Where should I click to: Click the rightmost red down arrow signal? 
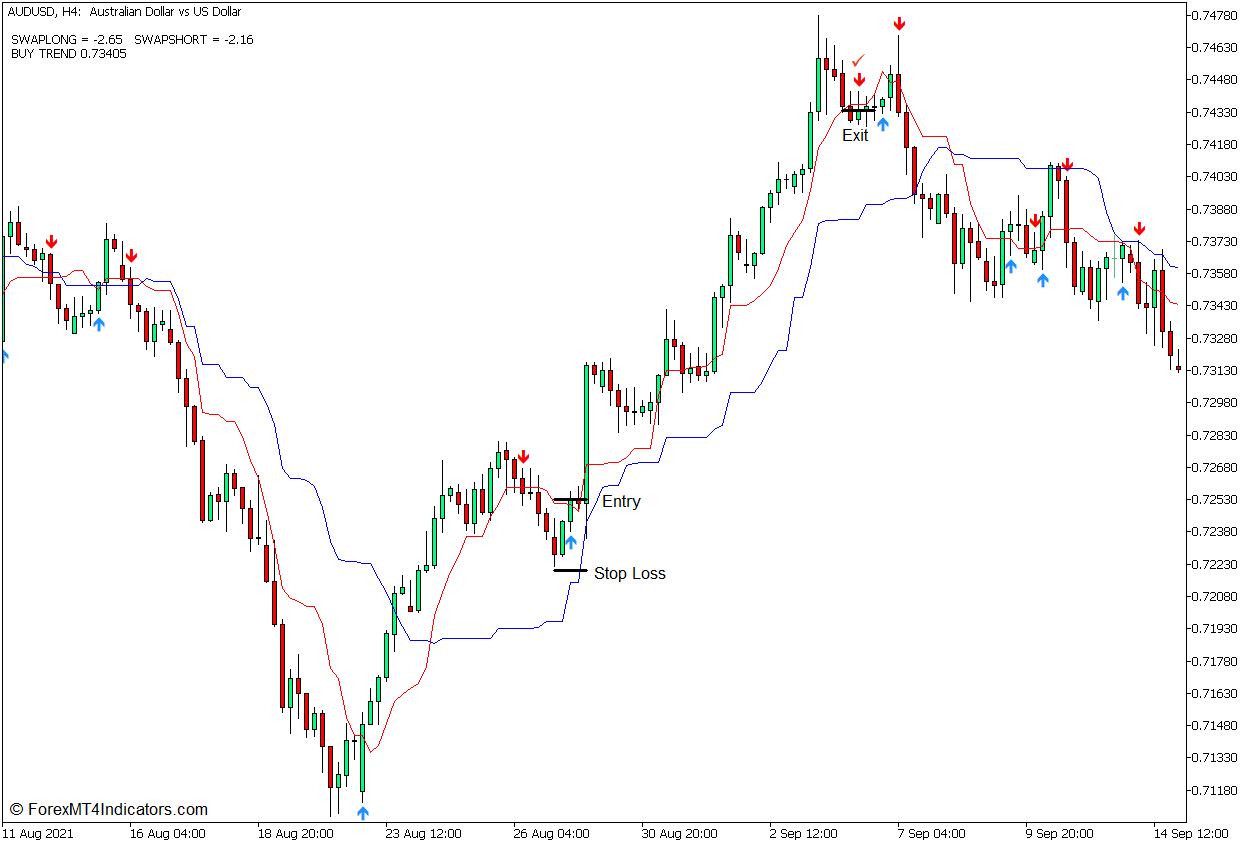click(1139, 229)
